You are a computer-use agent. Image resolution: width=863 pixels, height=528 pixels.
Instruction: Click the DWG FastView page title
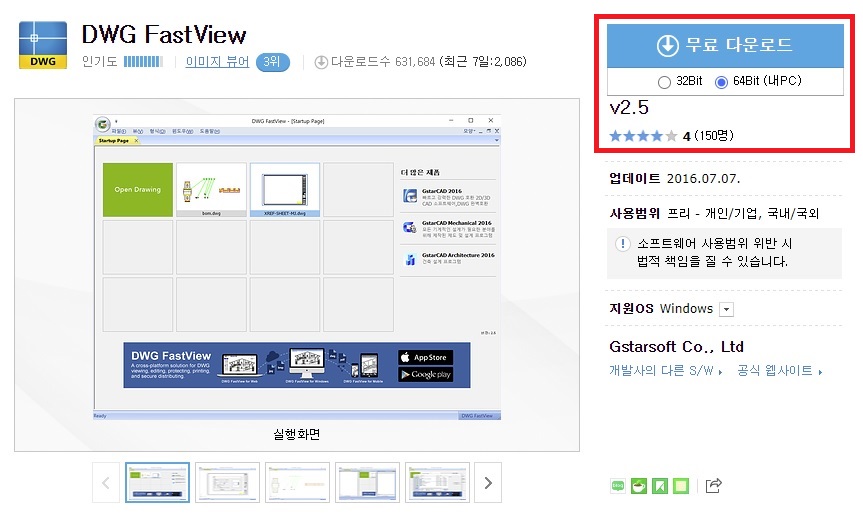pyautogui.click(x=164, y=35)
